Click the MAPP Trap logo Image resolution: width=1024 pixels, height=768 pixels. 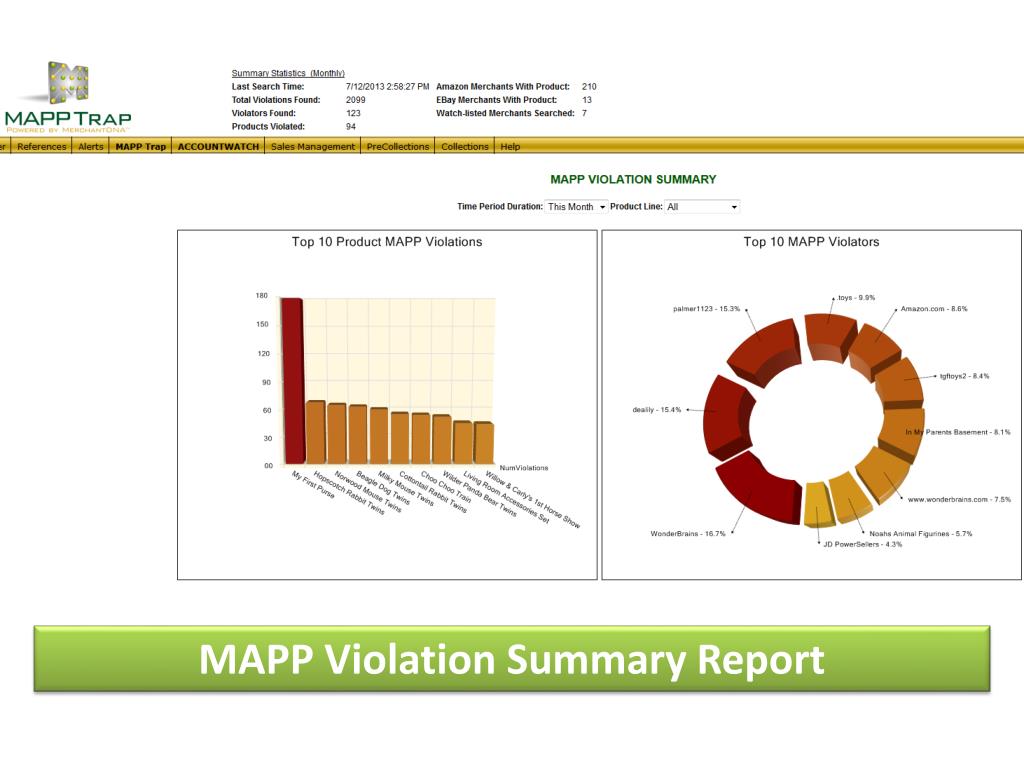click(68, 97)
